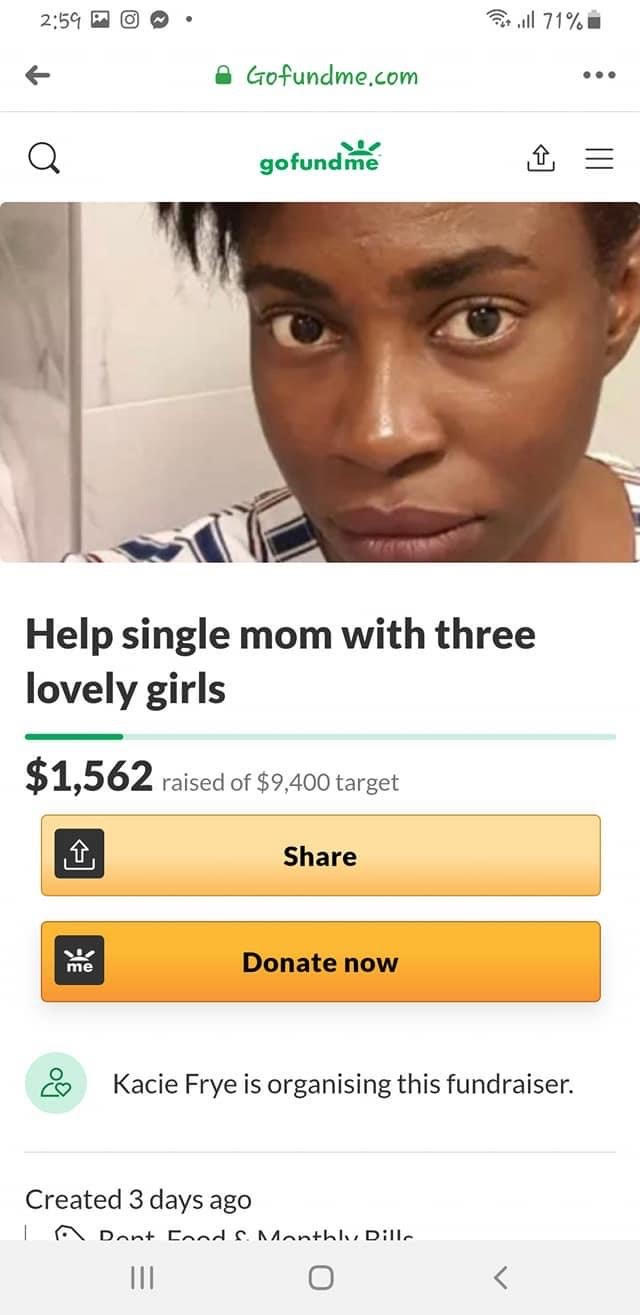Viewport: 640px width, 1315px height.
Task: Tap the Messenger notification icon
Action: (x=158, y=20)
